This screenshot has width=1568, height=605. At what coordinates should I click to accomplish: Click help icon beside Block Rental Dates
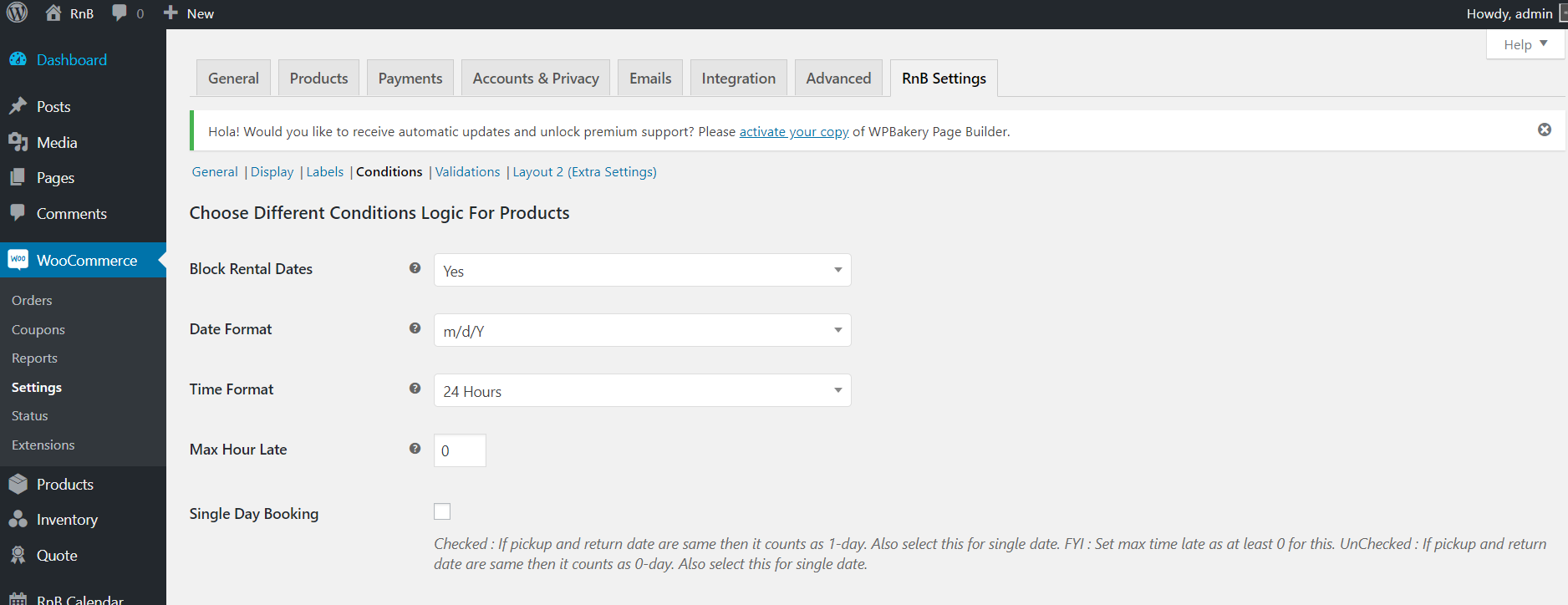[x=415, y=268]
